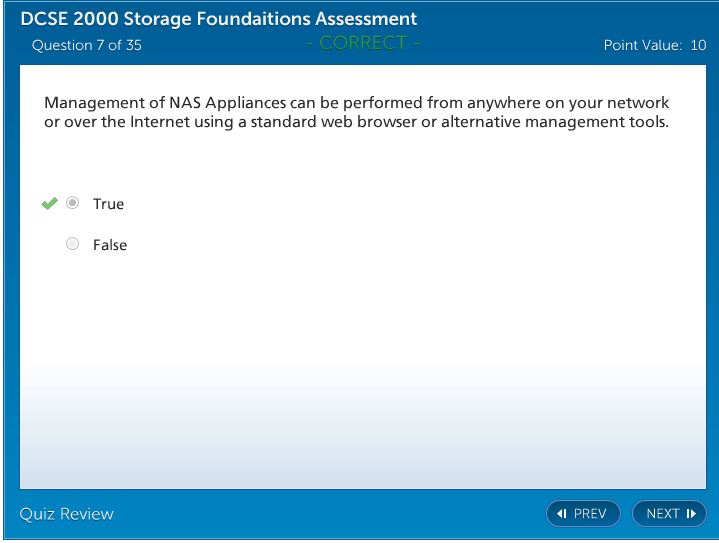Go to the next question with NEXT
This screenshot has width=719, height=543.
coord(669,514)
